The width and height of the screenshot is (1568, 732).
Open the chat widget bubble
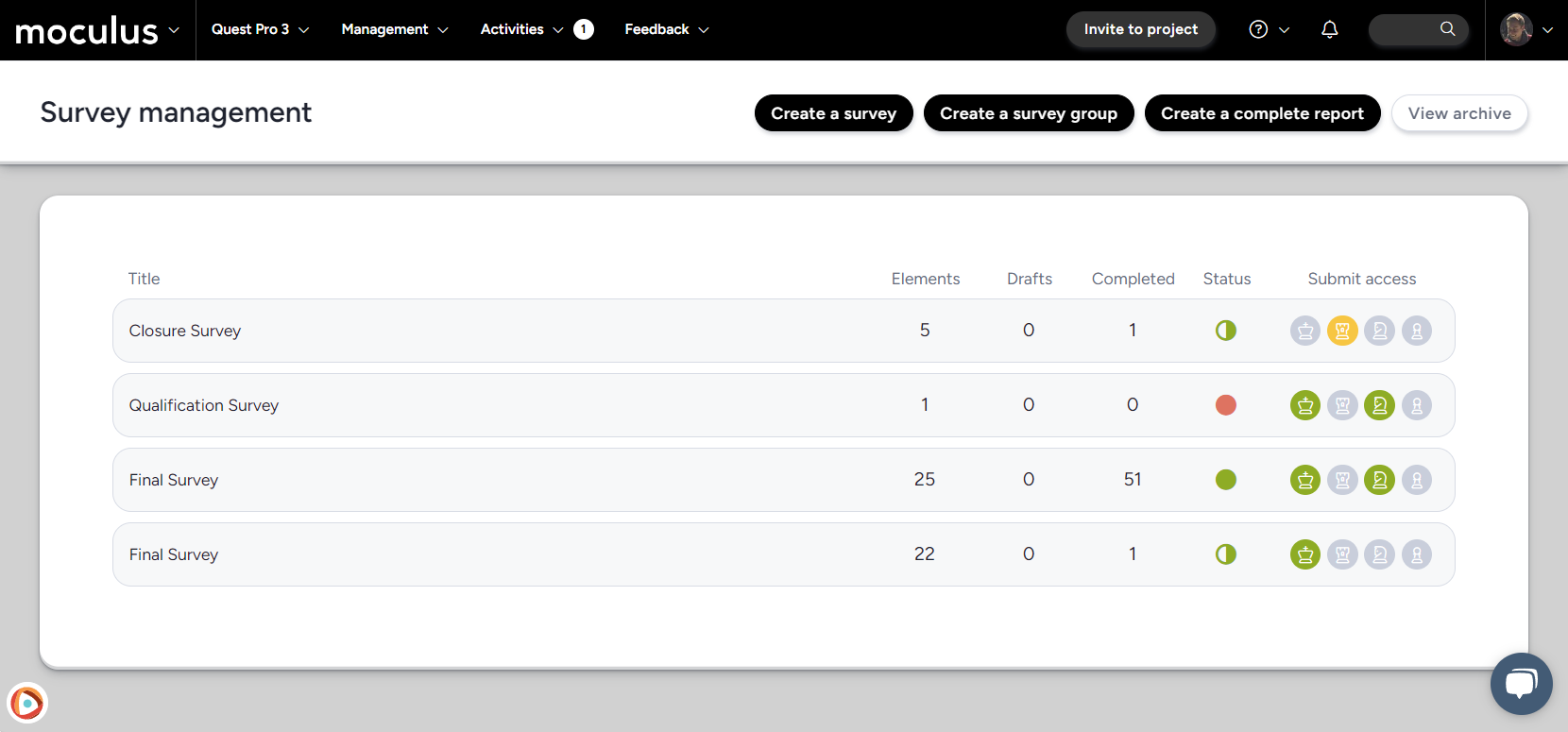(x=1521, y=683)
